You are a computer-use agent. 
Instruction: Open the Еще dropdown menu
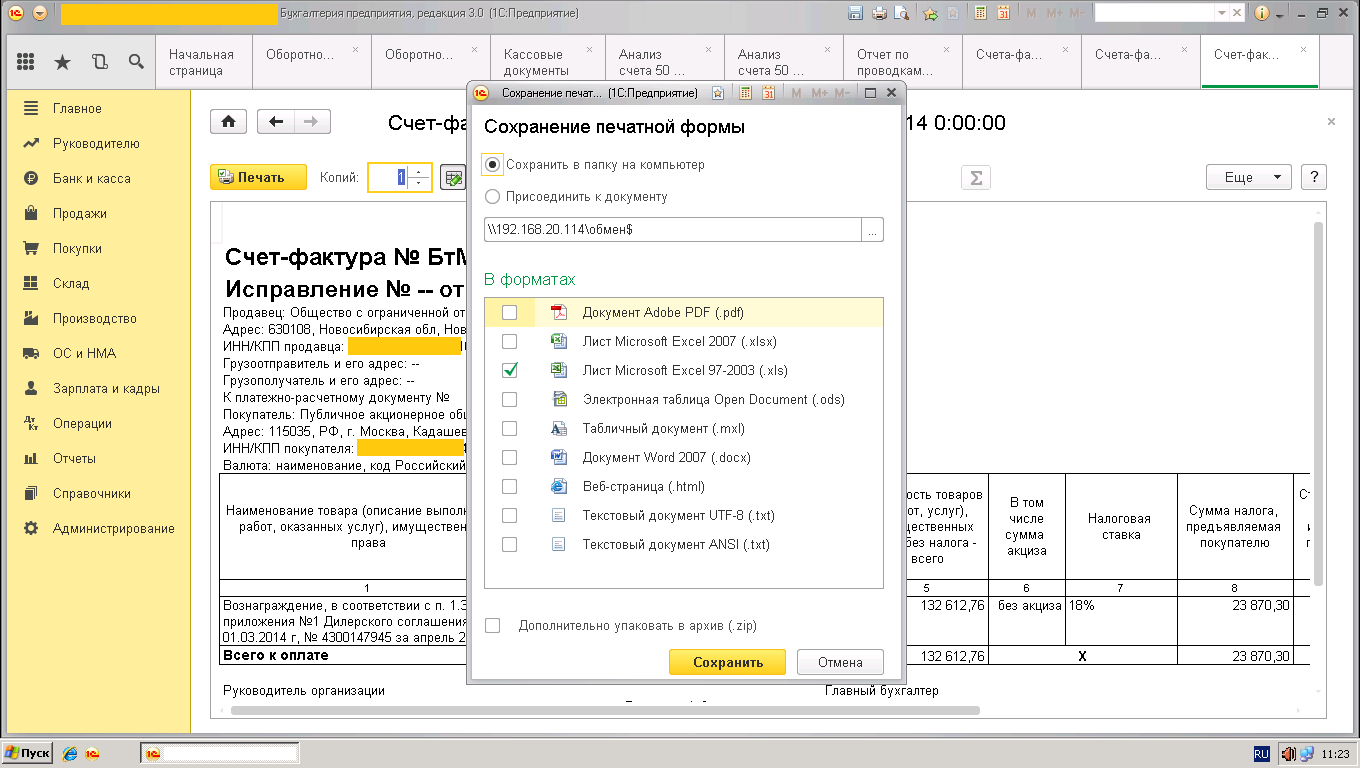click(x=1248, y=177)
